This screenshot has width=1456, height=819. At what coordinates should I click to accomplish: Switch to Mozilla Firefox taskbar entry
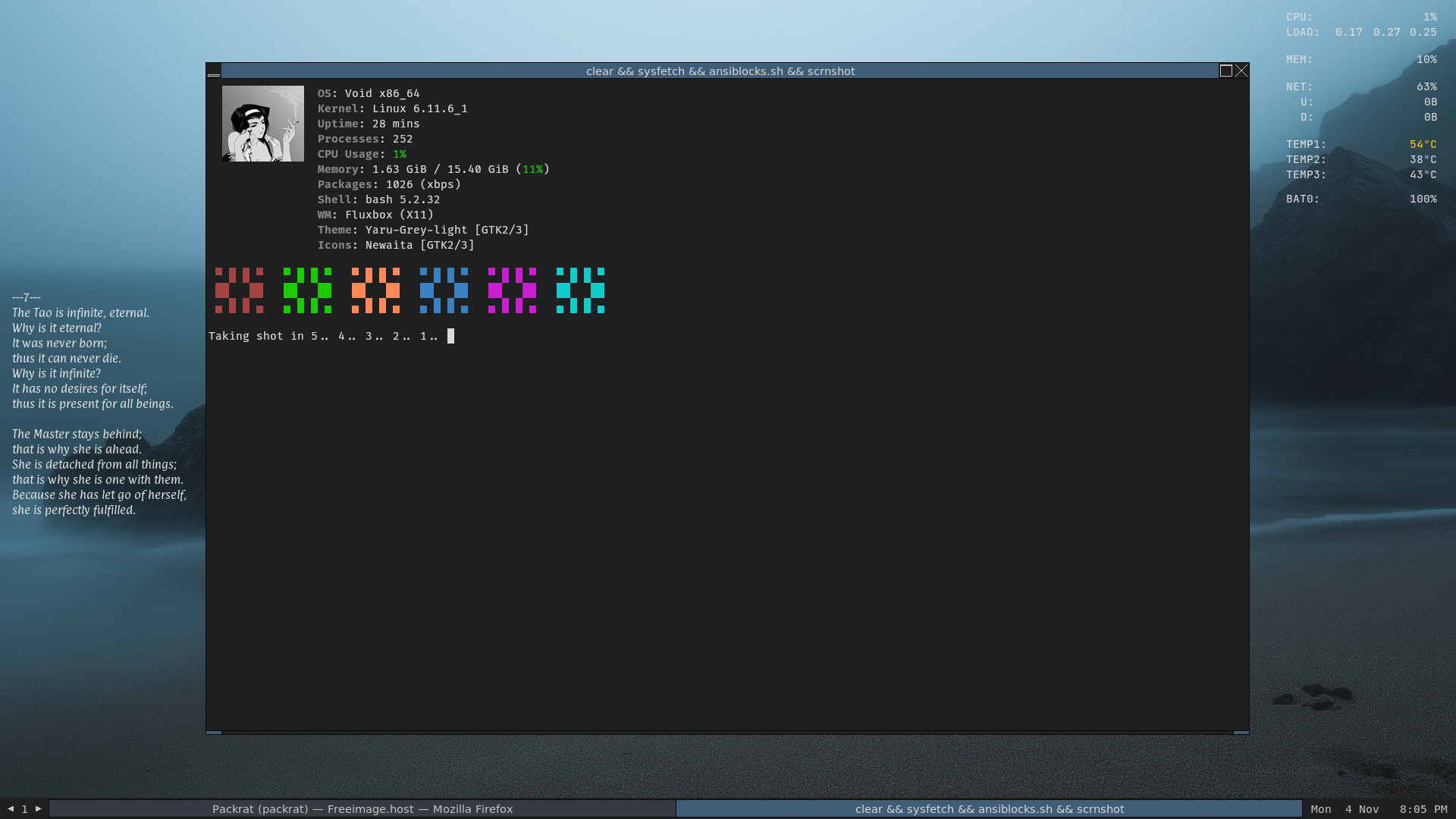(362, 809)
